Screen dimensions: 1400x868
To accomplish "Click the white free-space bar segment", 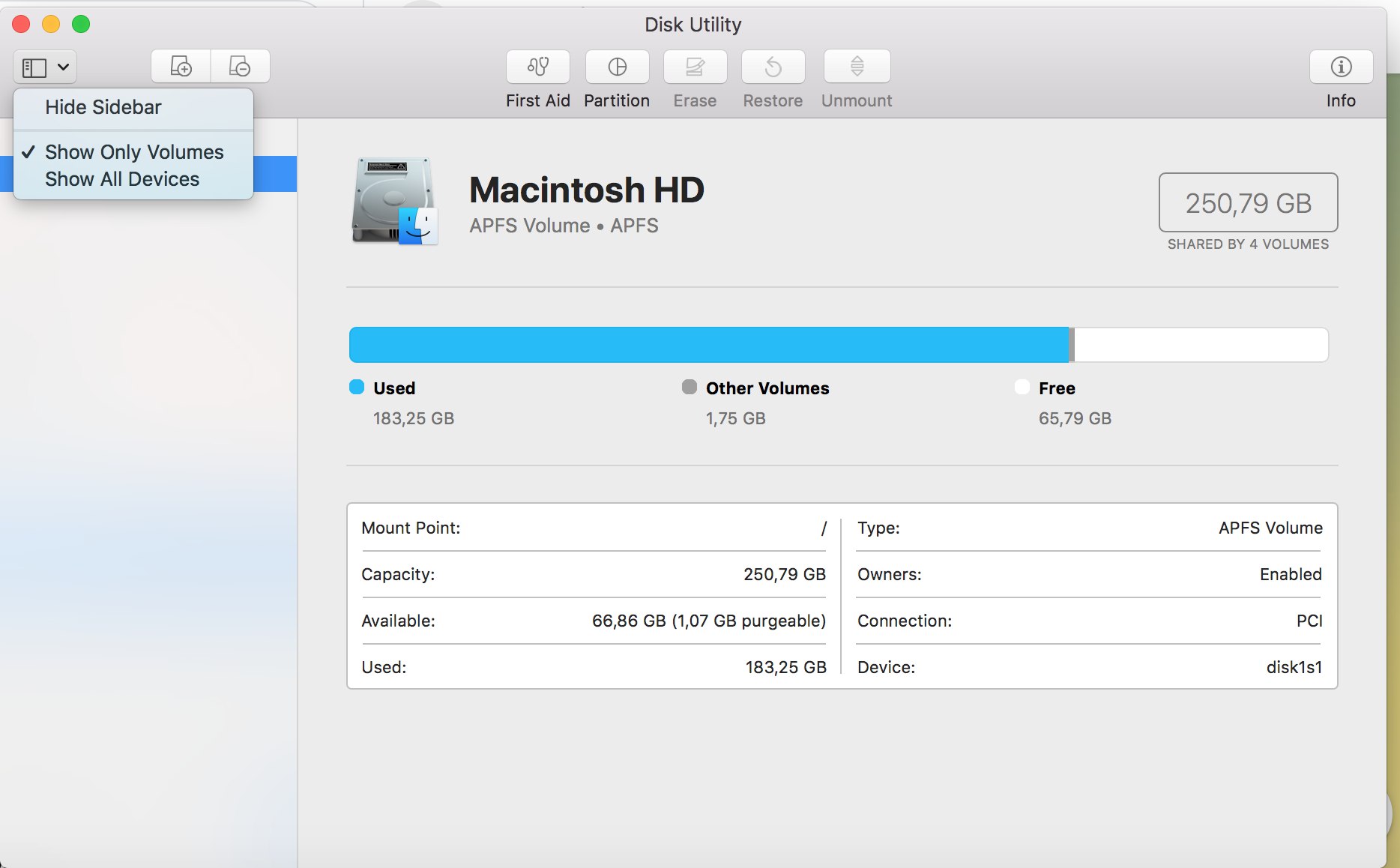I will pyautogui.click(x=1201, y=345).
